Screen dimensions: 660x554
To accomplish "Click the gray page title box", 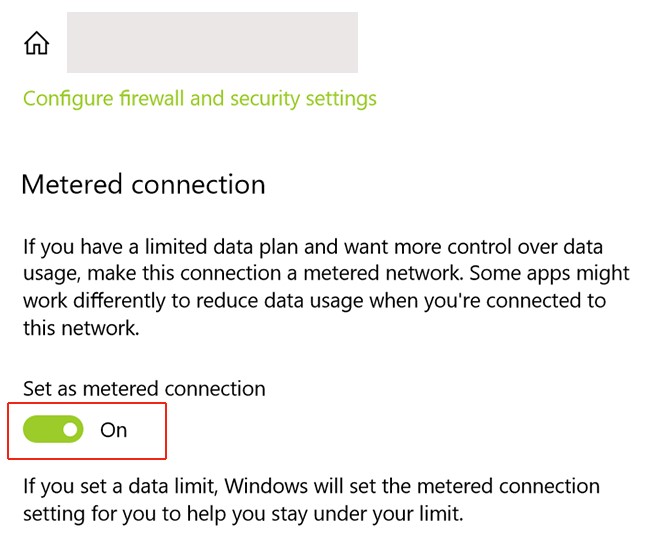I will pyautogui.click(x=212, y=42).
